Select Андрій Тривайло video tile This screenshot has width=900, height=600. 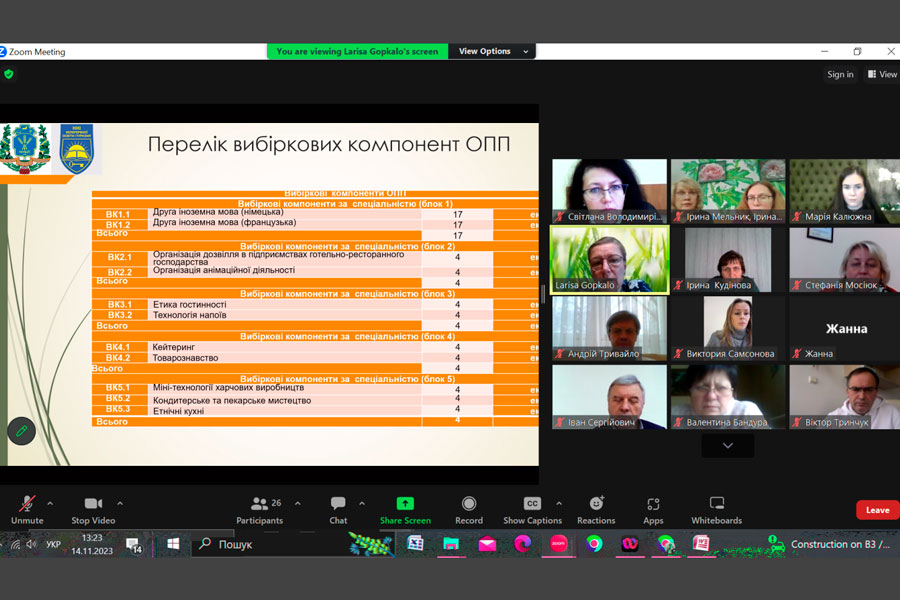(610, 328)
